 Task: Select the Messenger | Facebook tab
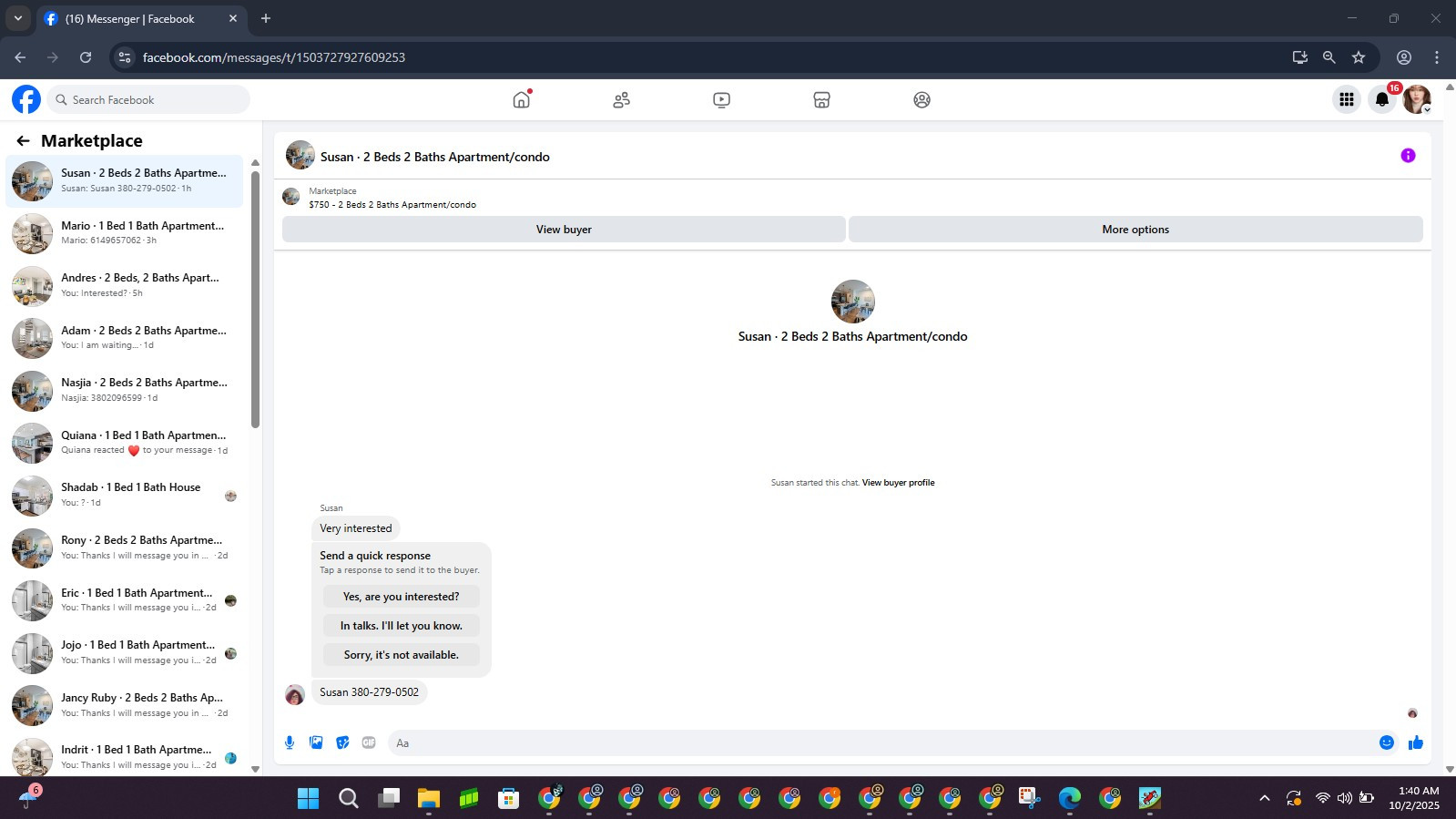[x=141, y=19]
